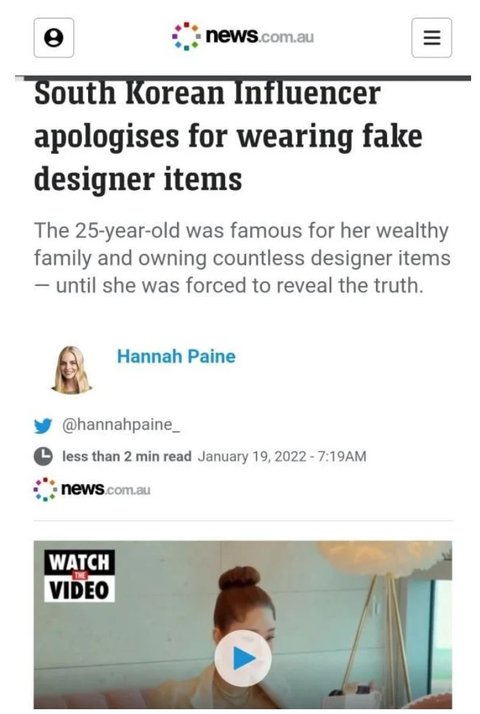Click the colorful dotted circle in the header logo
This screenshot has width=480, height=714.
click(186, 36)
